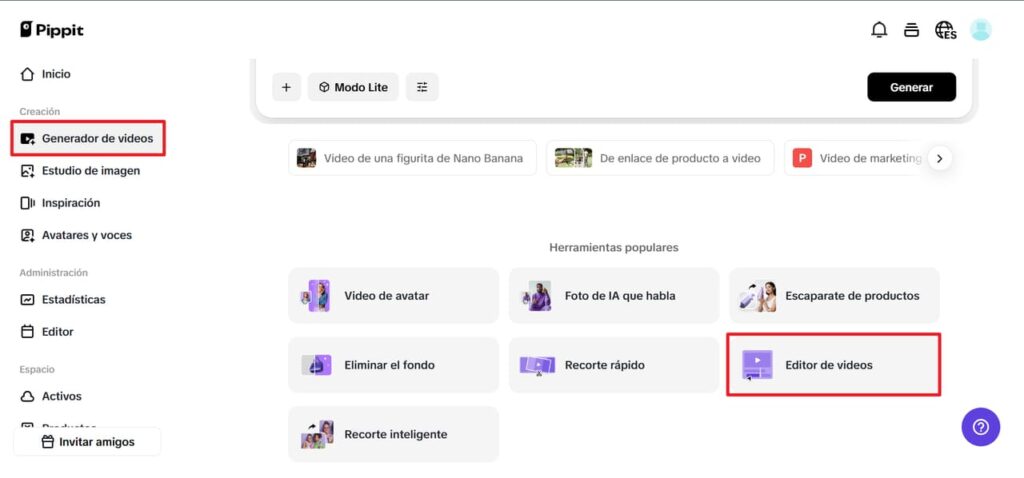Open the user profile avatar

point(980,30)
